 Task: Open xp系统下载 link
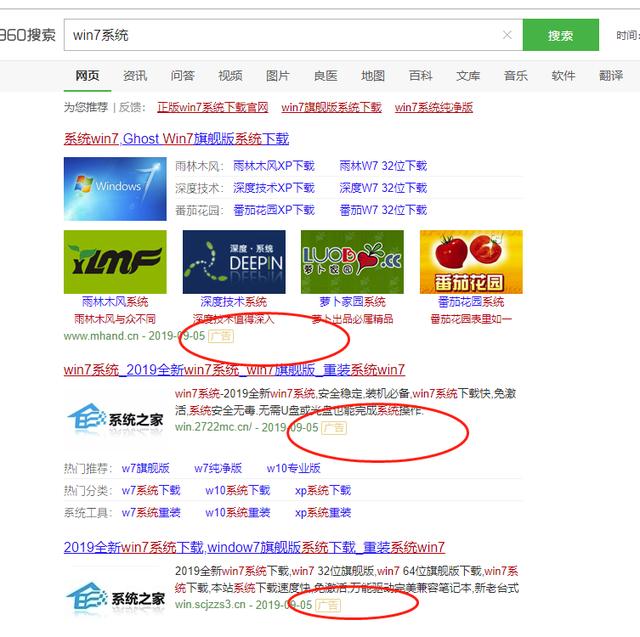click(323, 490)
